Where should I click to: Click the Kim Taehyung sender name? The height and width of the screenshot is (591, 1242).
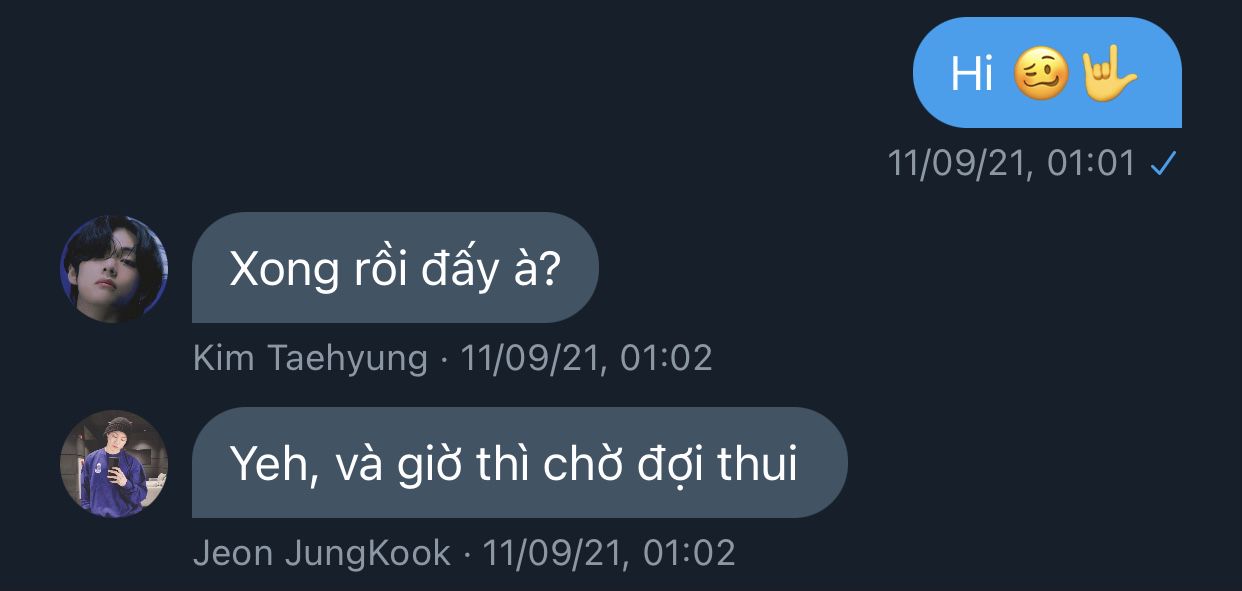tap(310, 358)
